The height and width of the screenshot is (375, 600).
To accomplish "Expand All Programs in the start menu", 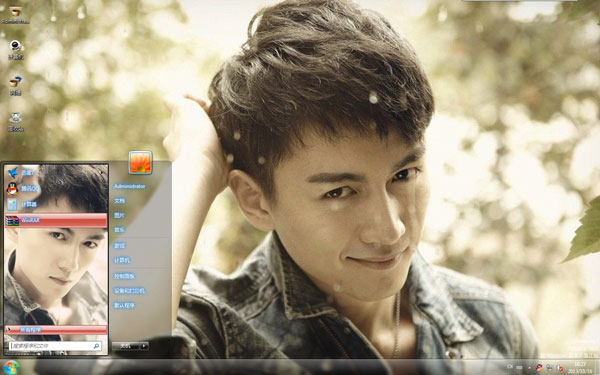I will pyautogui.click(x=55, y=330).
